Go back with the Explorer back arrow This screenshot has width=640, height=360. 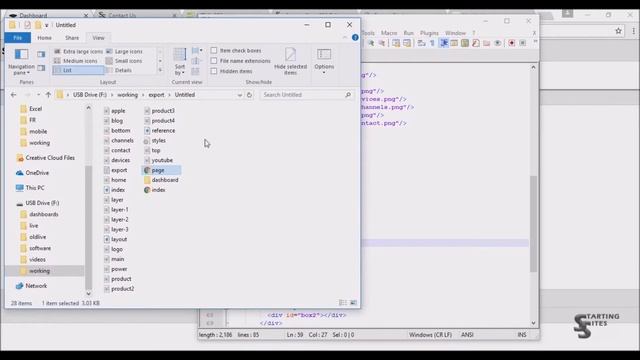point(13,95)
